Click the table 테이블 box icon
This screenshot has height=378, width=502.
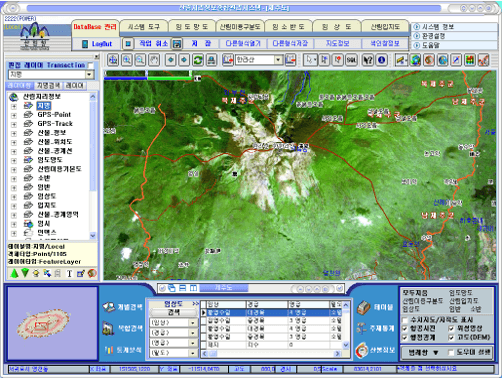[363, 307]
